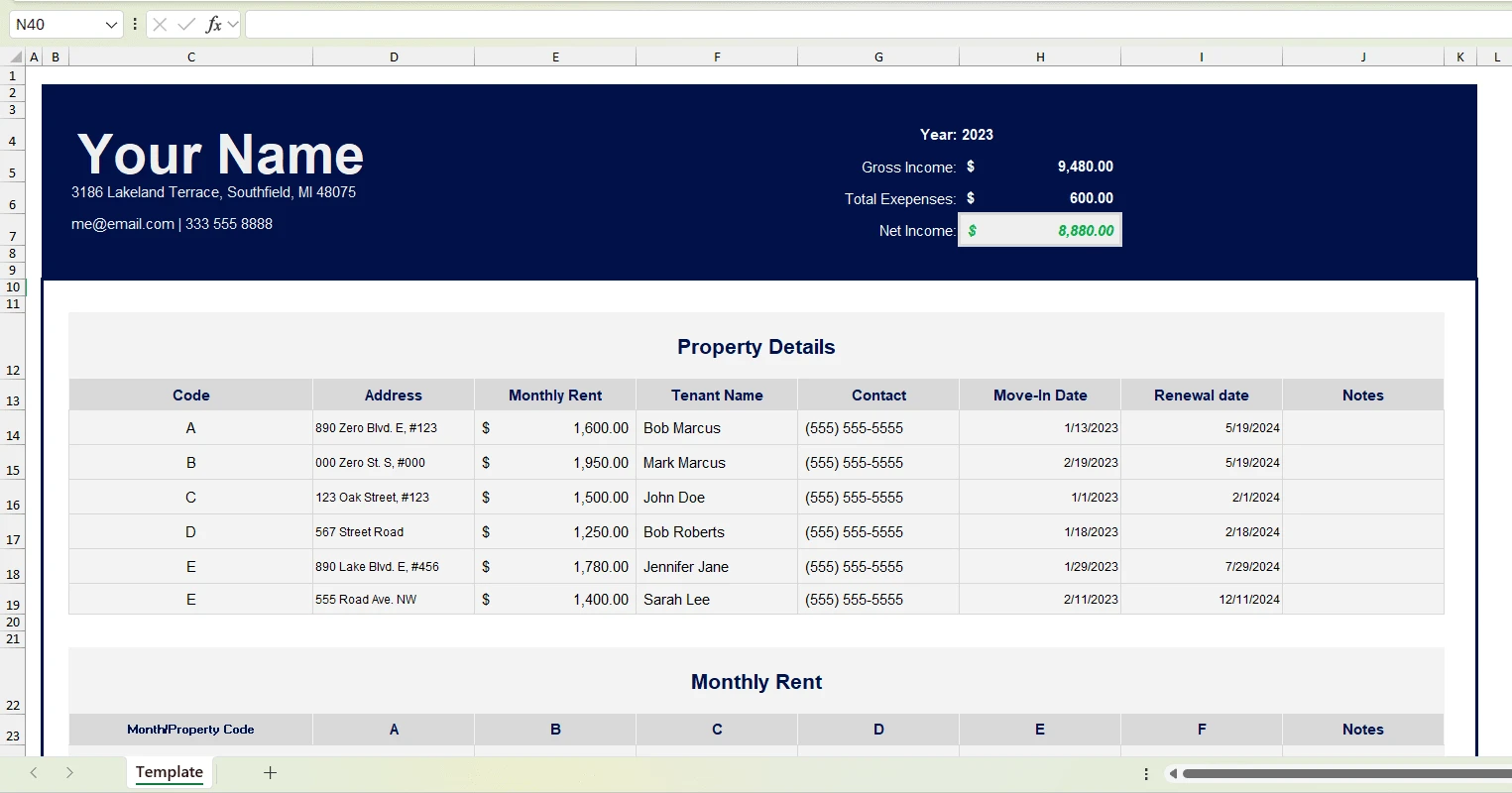Select rent cell 1,780.00

(x=555, y=567)
